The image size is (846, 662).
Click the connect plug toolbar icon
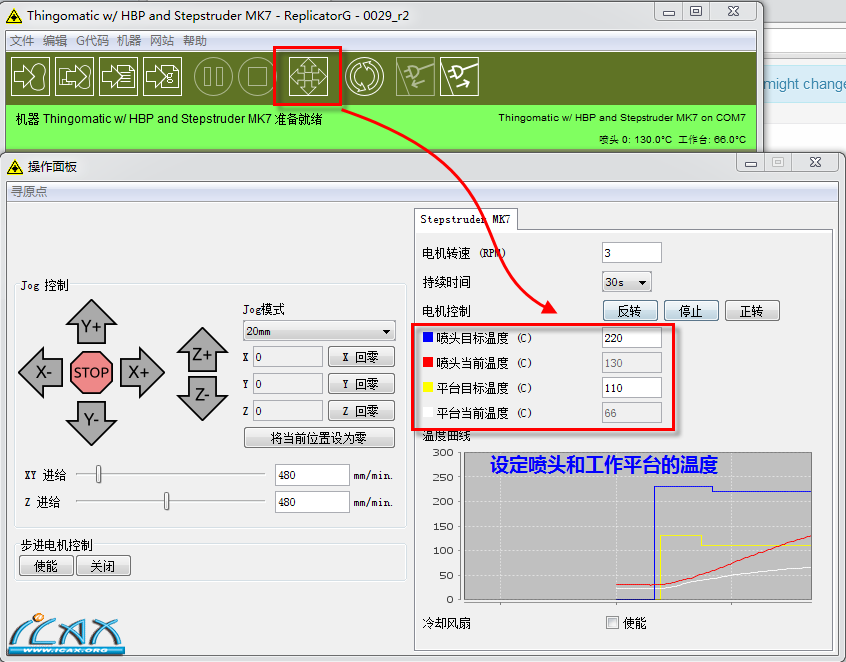coord(415,77)
